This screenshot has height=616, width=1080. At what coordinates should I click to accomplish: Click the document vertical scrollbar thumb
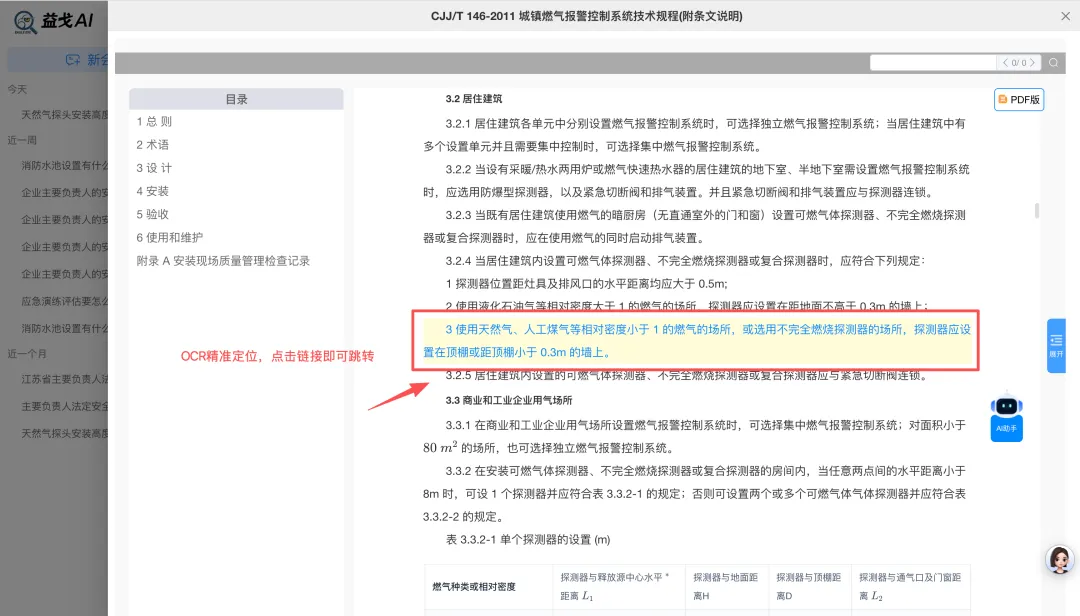pos(1037,210)
